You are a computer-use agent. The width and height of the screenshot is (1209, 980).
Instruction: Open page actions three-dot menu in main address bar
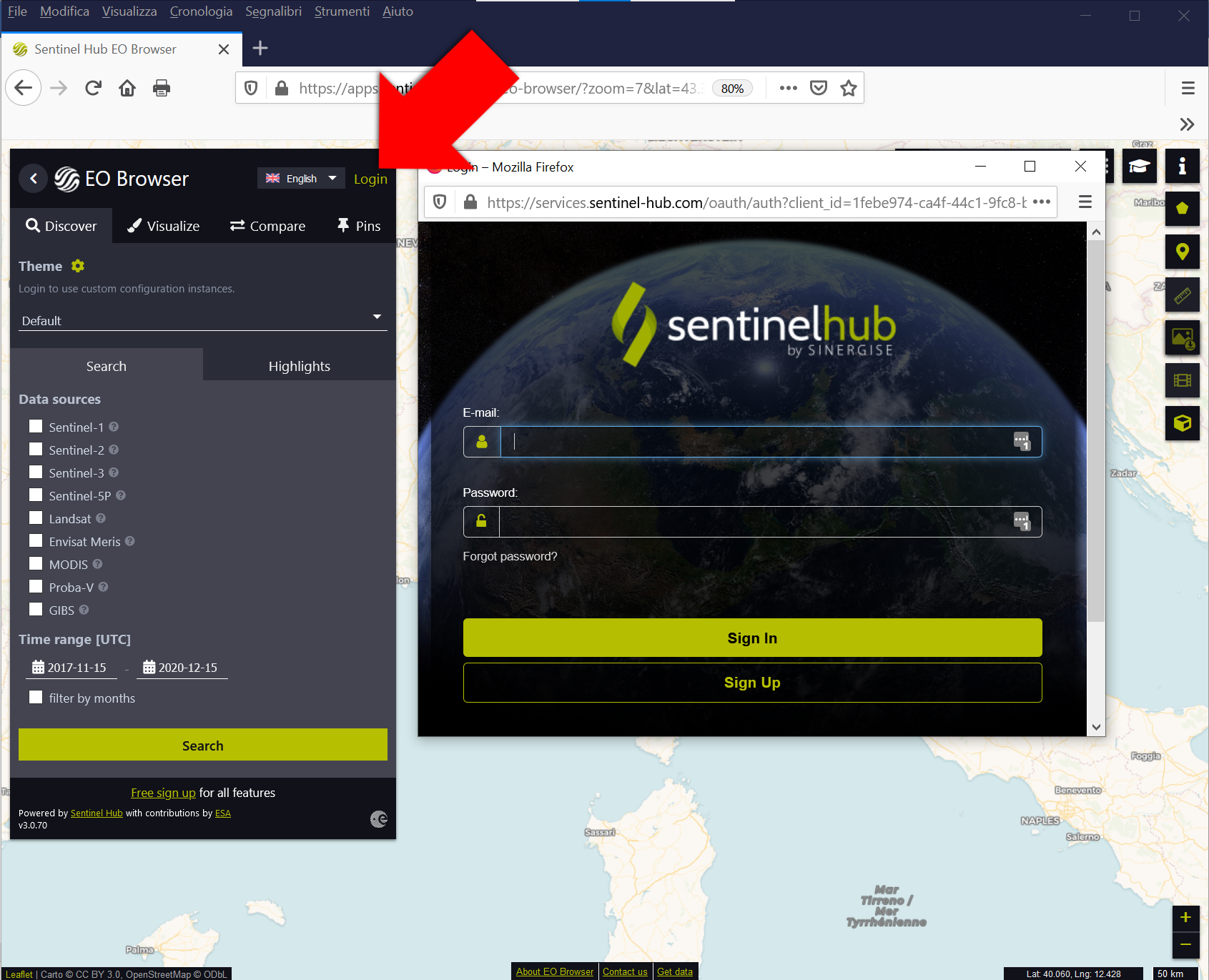789,88
